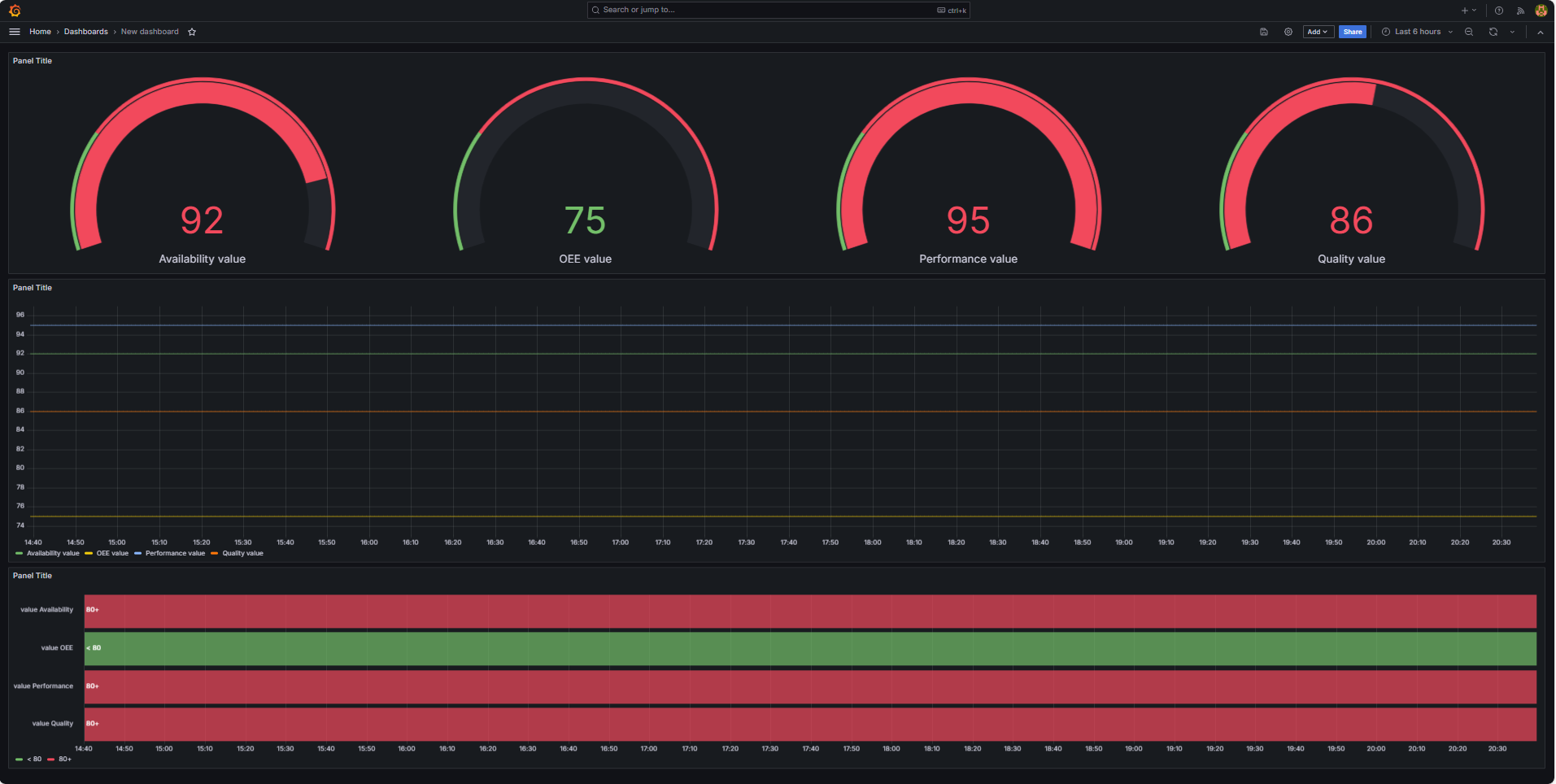Open the auto-refresh interval dropdown
The height and width of the screenshot is (784, 1556).
pos(1513,32)
